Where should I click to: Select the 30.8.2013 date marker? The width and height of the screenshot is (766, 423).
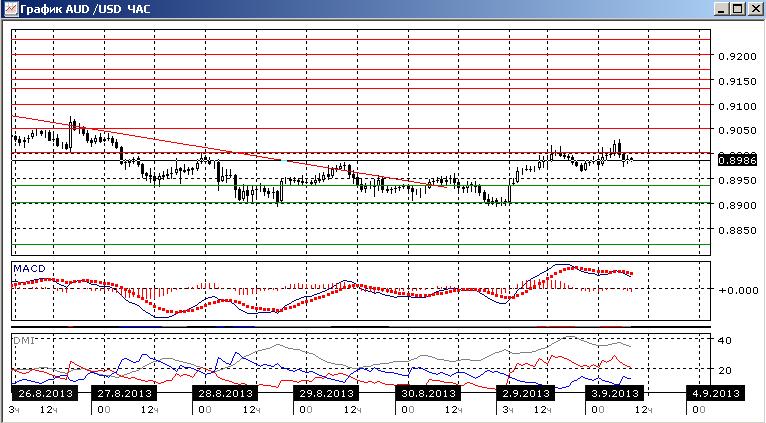[427, 393]
